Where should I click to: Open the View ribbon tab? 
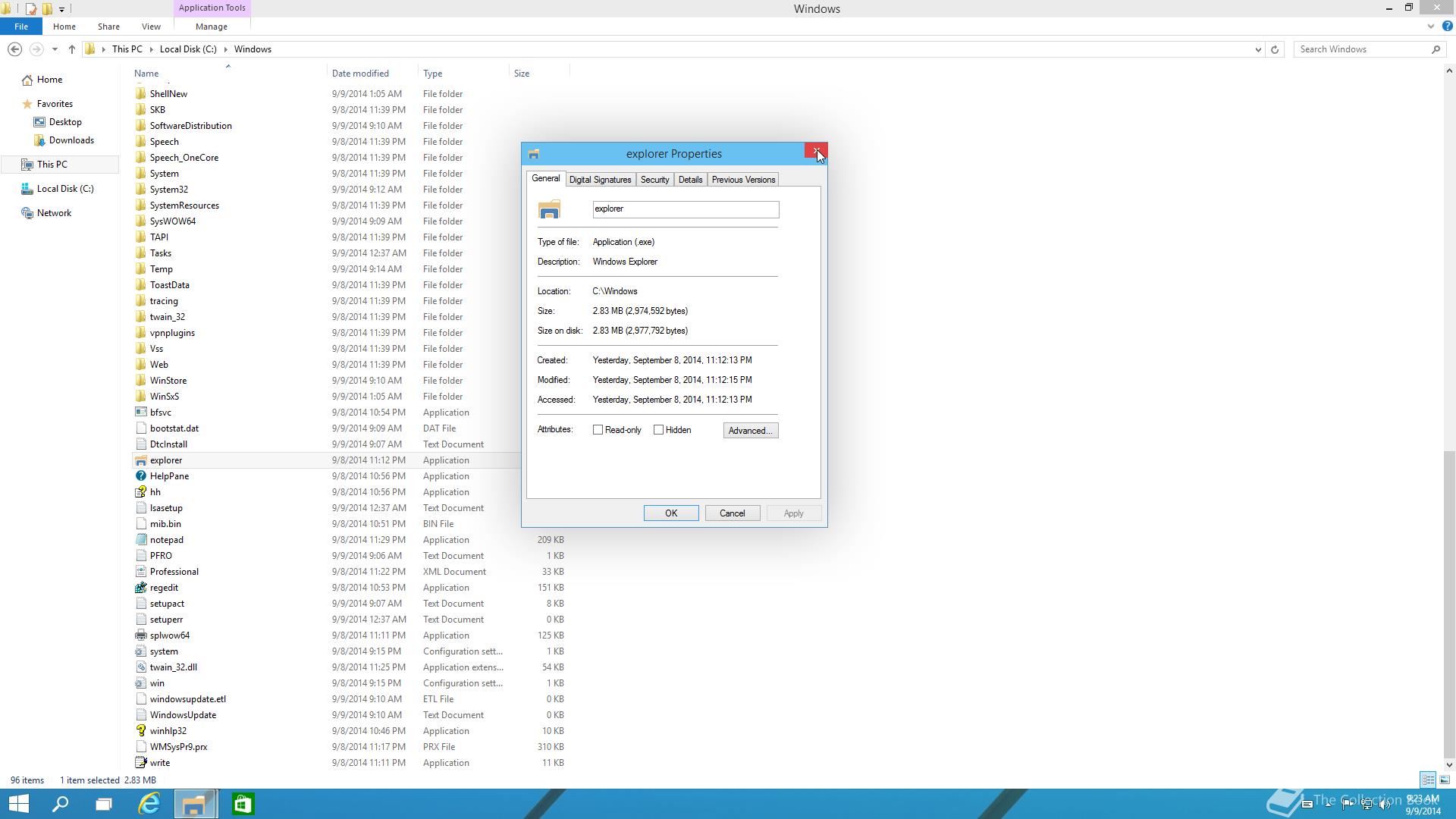(151, 26)
